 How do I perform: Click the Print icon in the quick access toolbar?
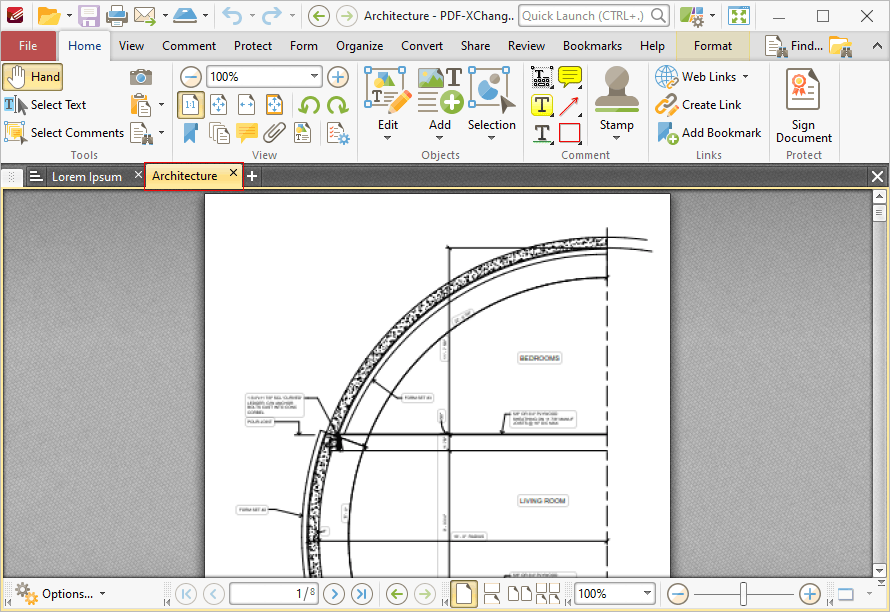click(x=117, y=16)
